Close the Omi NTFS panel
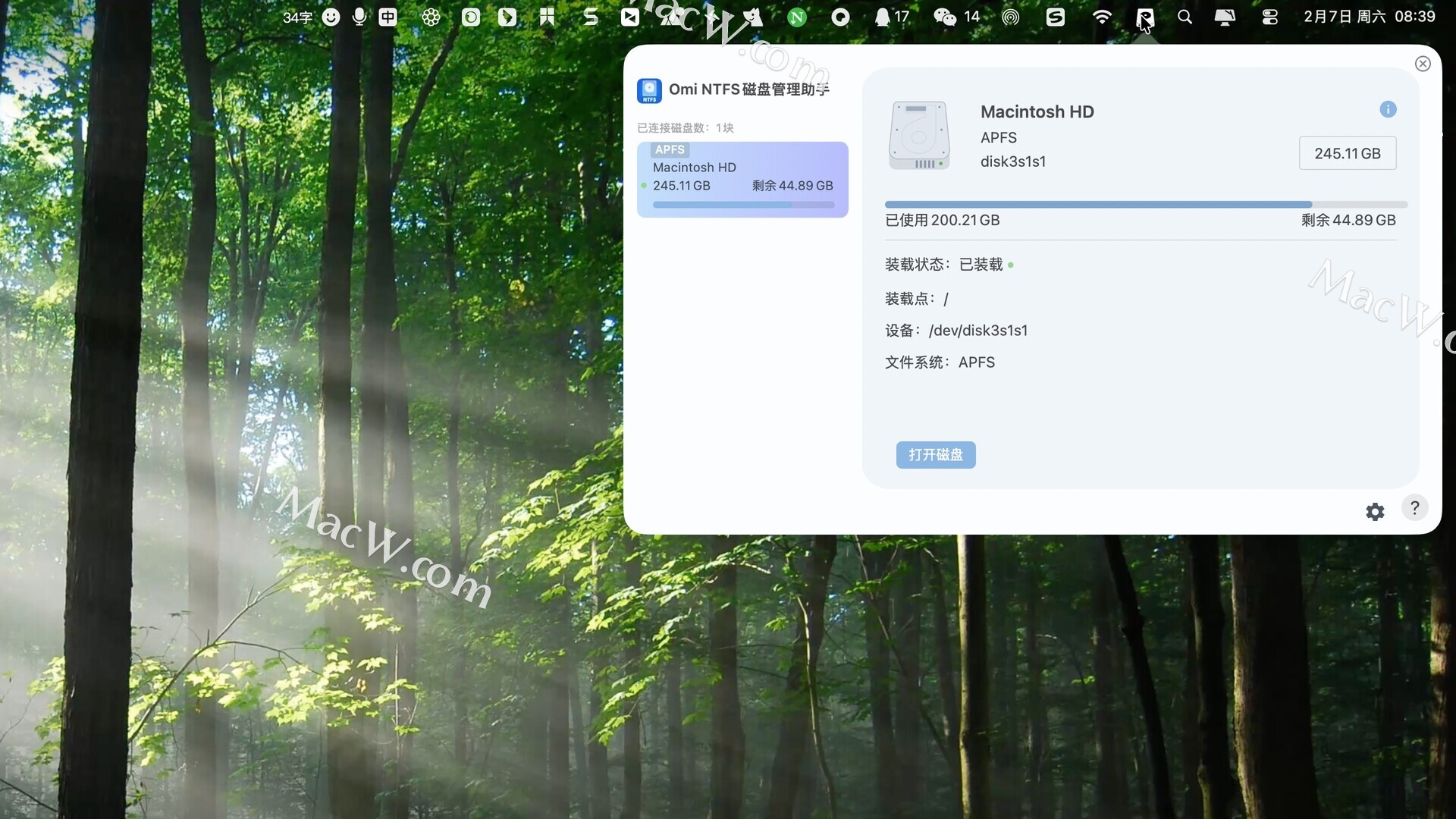The height and width of the screenshot is (819, 1456). point(1423,64)
